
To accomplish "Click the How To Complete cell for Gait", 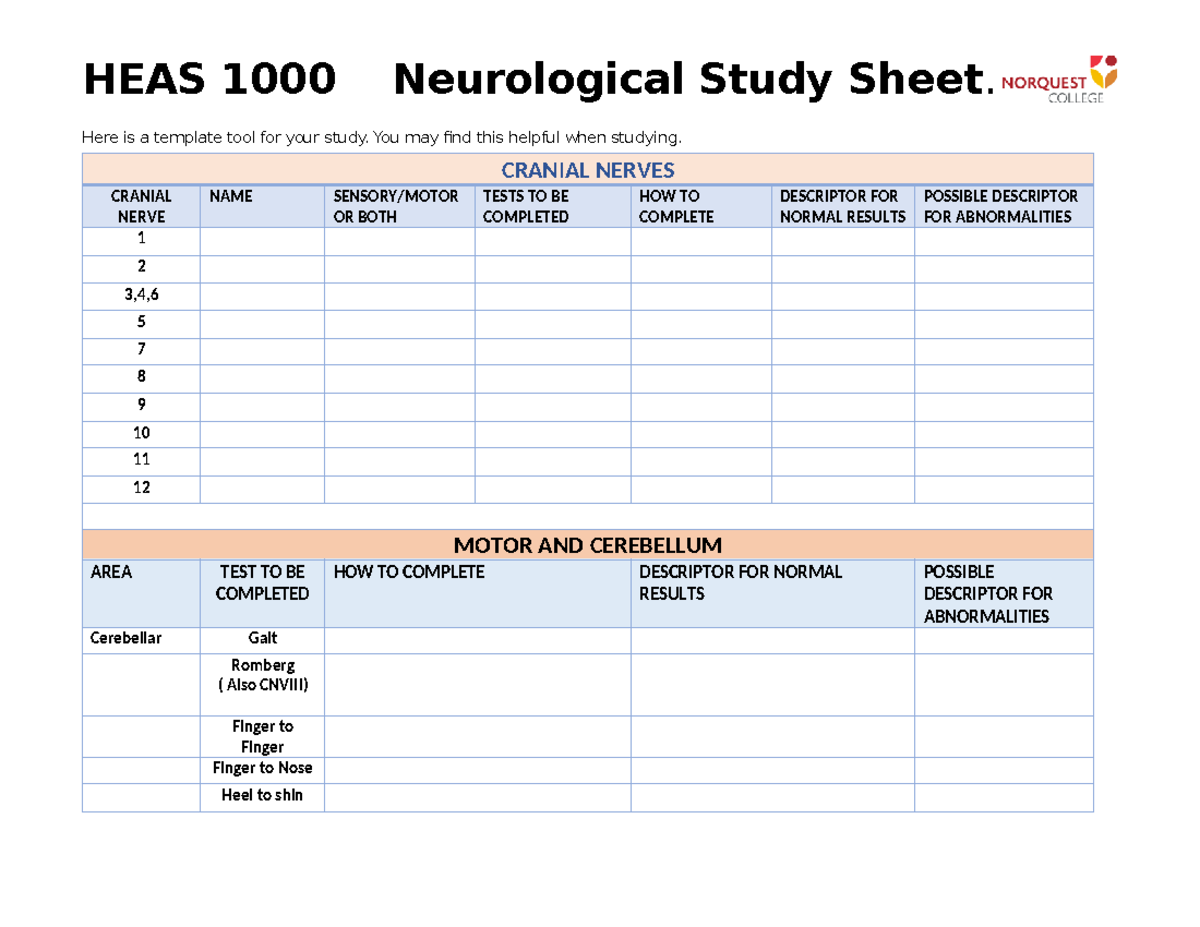I will point(478,641).
